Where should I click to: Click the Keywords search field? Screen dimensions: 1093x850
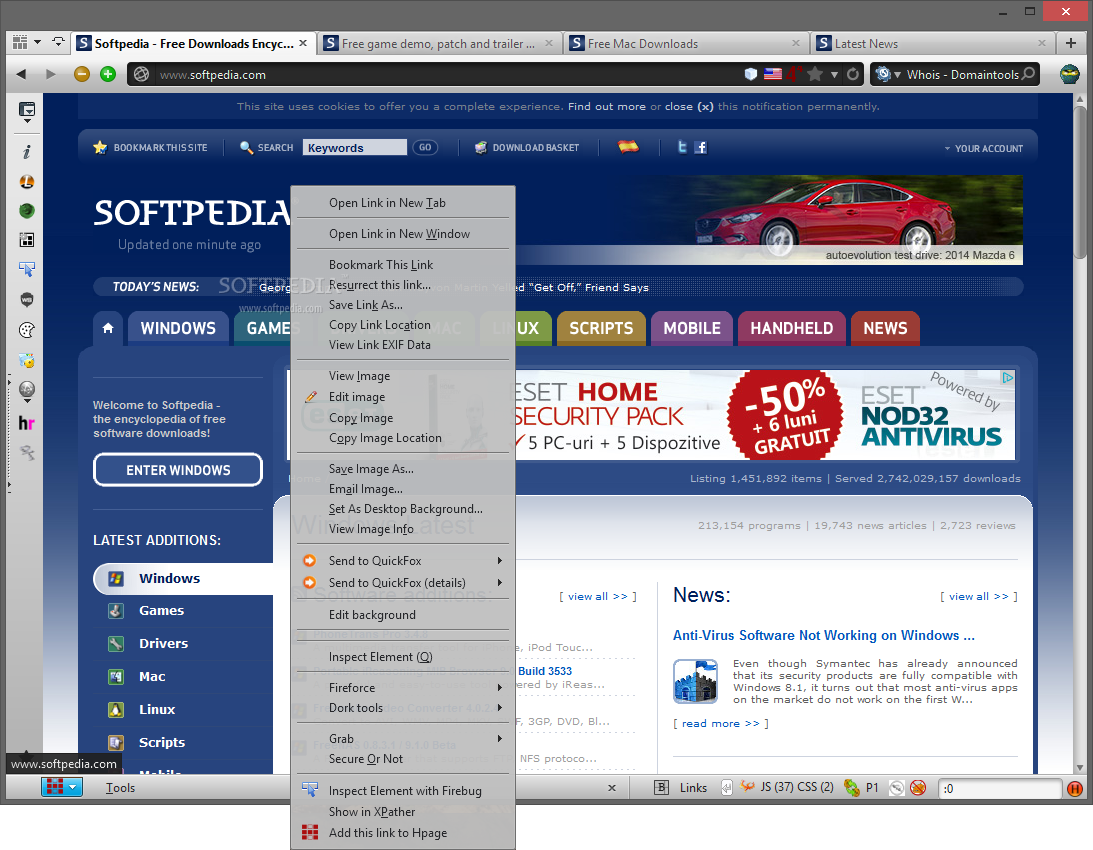click(354, 147)
